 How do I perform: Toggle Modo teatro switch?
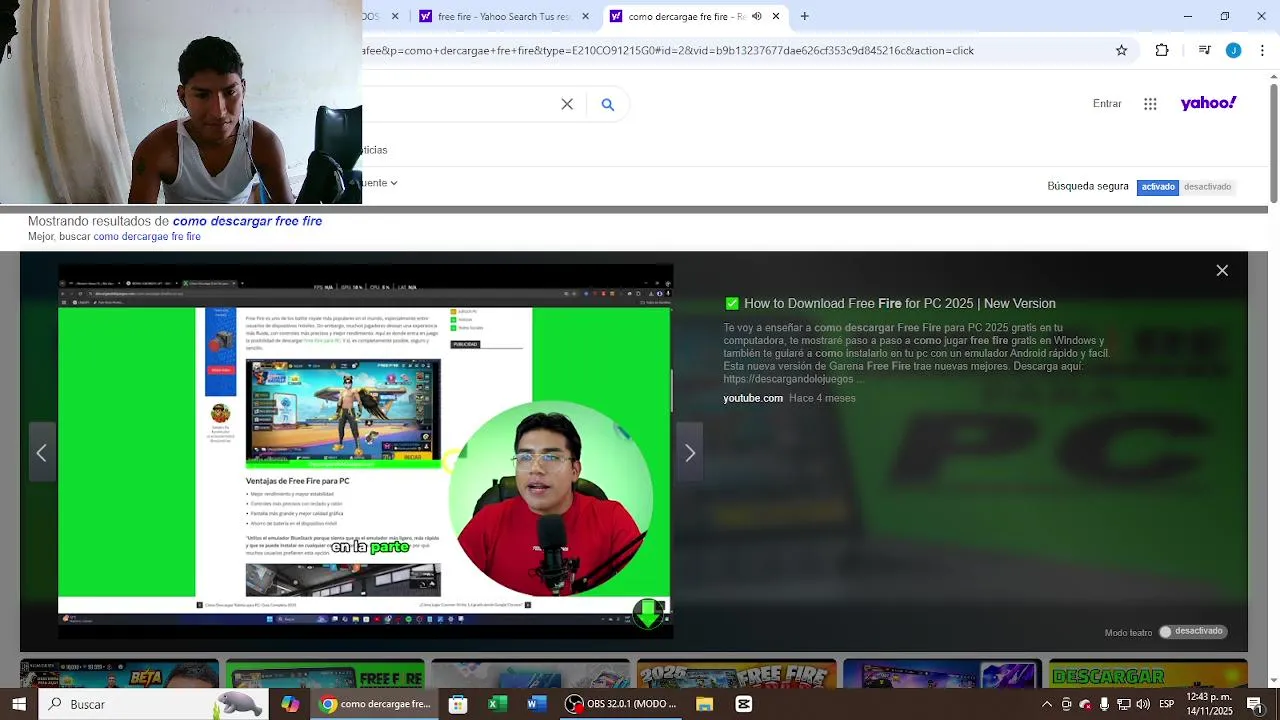[1193, 632]
